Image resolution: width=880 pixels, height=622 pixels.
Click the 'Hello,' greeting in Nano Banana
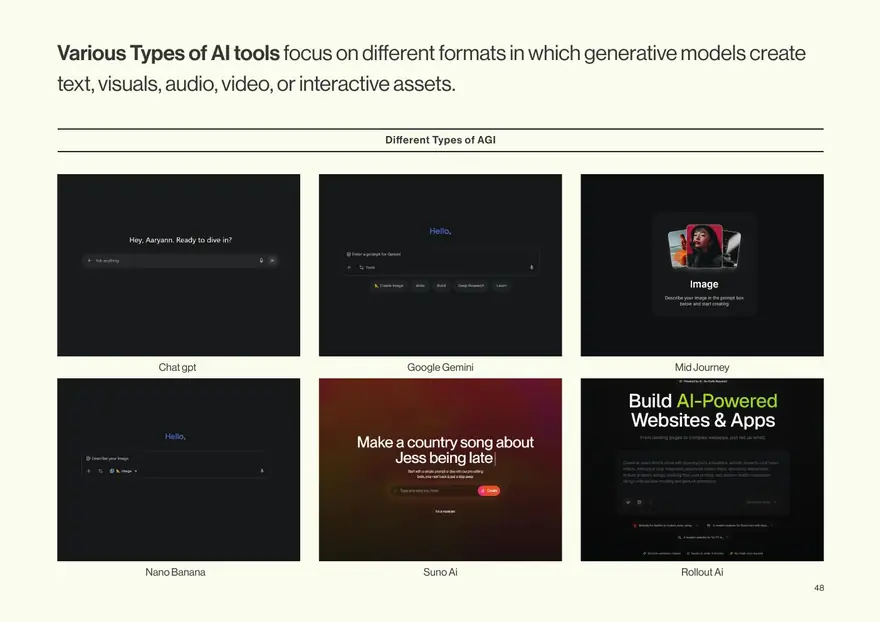click(175, 436)
